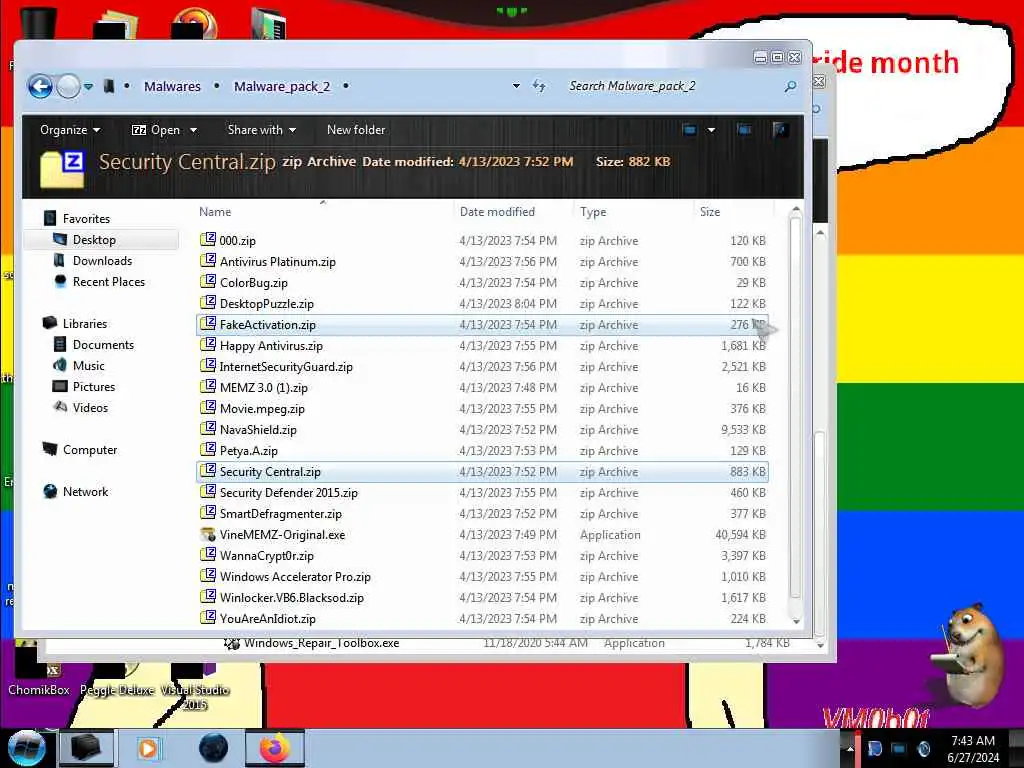
Task: Open the Music library
Action: click(x=89, y=365)
